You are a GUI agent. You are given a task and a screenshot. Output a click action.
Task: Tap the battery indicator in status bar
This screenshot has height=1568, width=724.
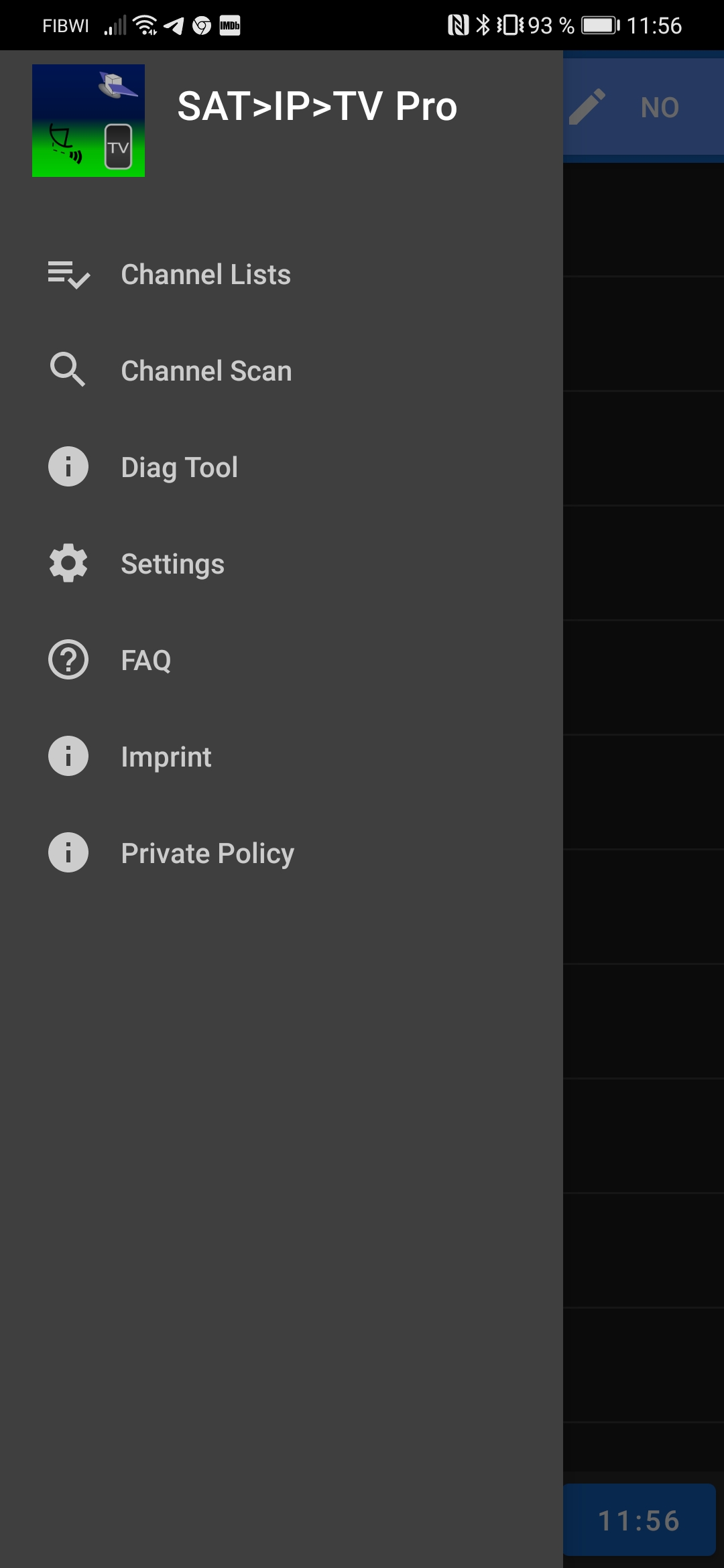pyautogui.click(x=600, y=25)
